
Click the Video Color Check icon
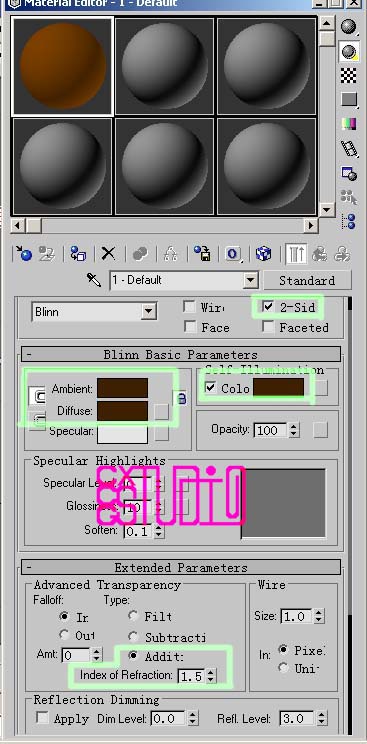(x=349, y=124)
